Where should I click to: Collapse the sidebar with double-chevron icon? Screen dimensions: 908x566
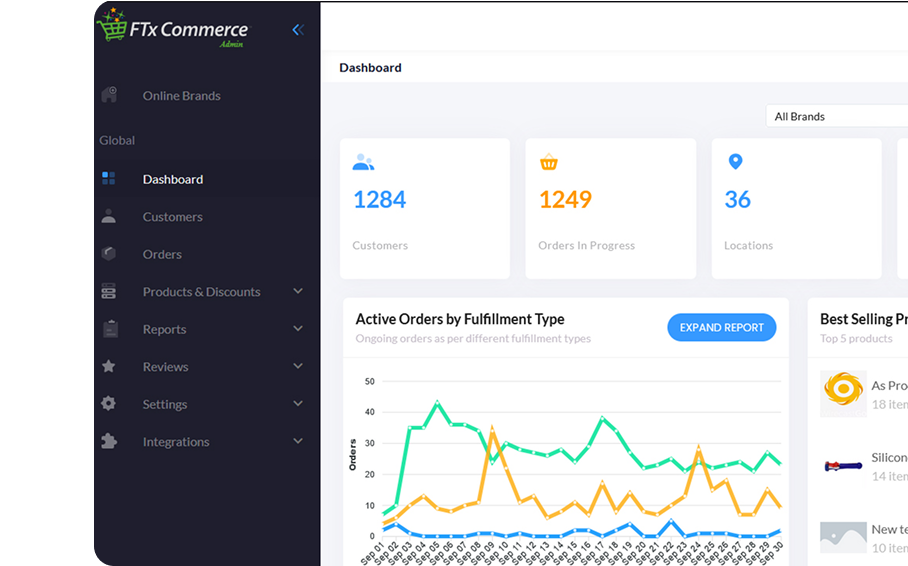297,30
